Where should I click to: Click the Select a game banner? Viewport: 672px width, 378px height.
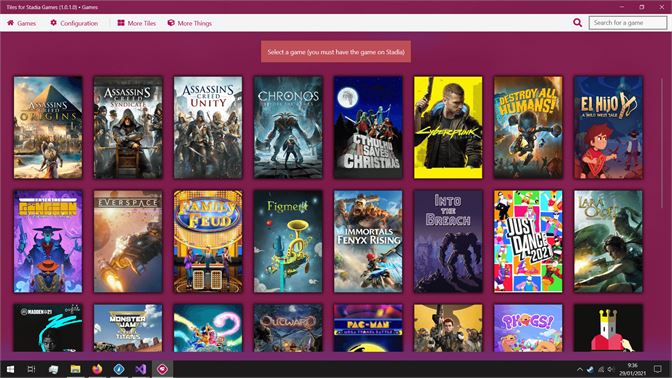(336, 52)
